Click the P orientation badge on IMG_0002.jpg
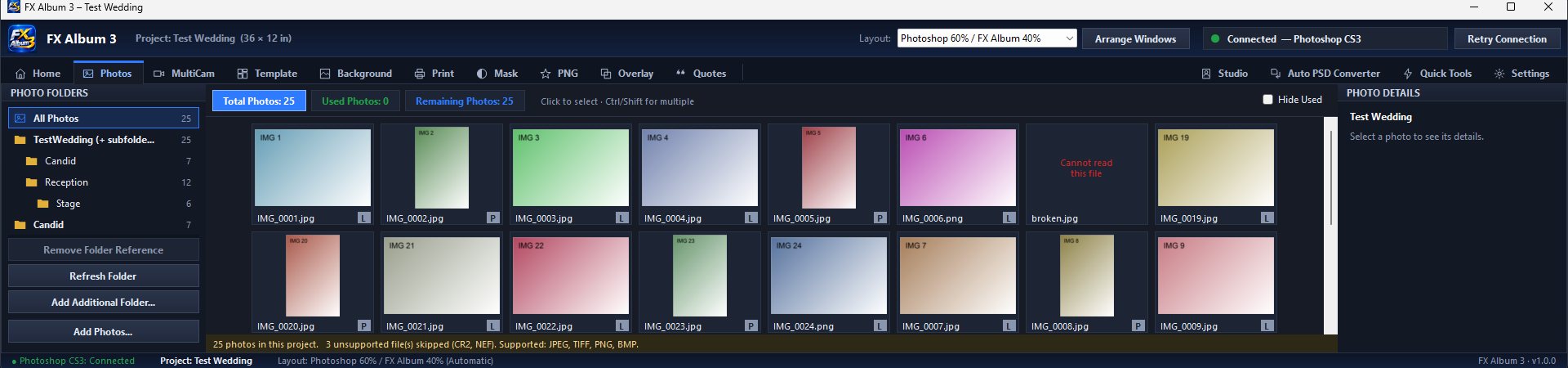The image size is (1568, 368). click(493, 218)
